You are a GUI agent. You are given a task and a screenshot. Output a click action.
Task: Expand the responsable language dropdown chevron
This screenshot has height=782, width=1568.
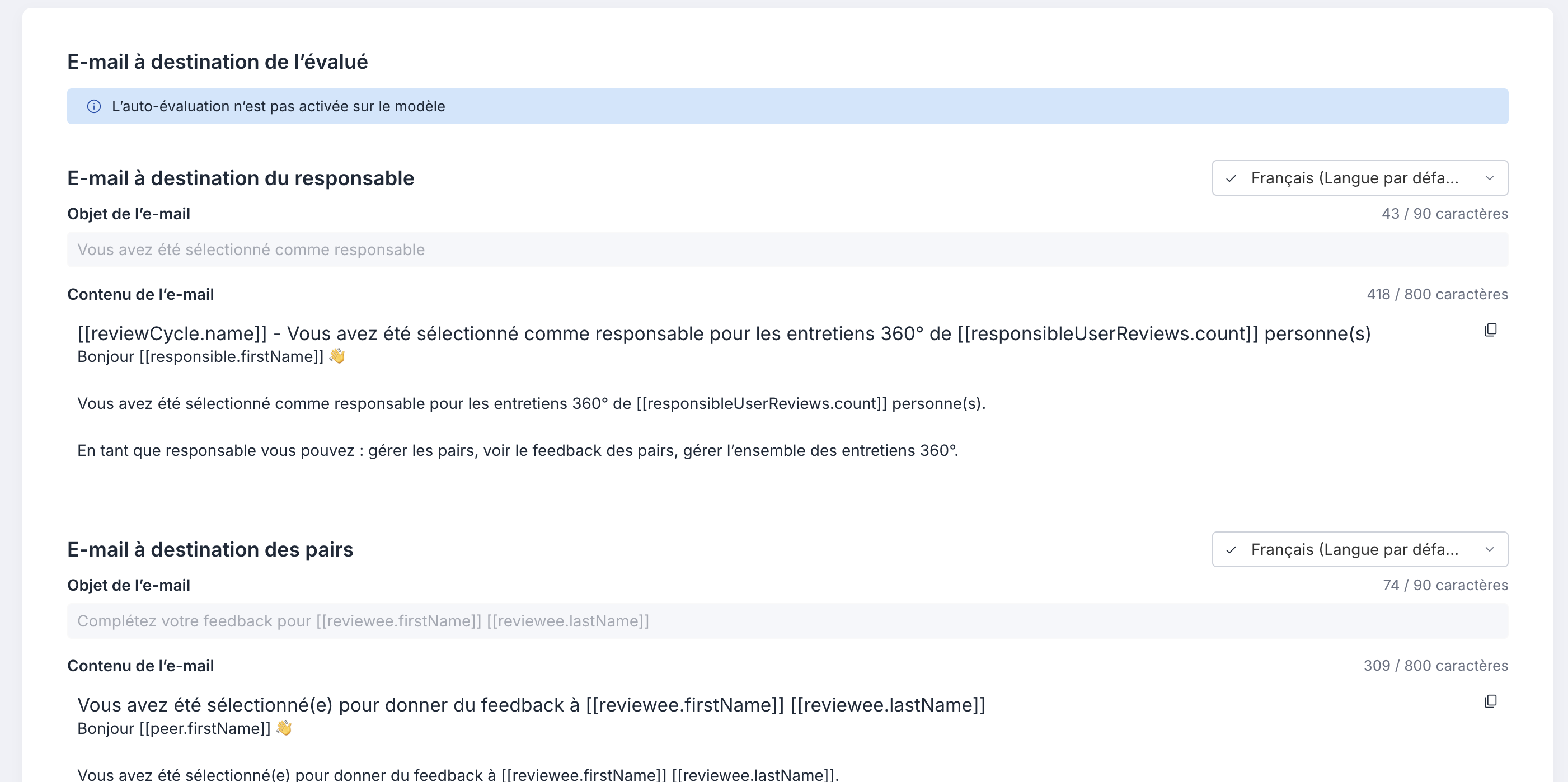coord(1490,178)
